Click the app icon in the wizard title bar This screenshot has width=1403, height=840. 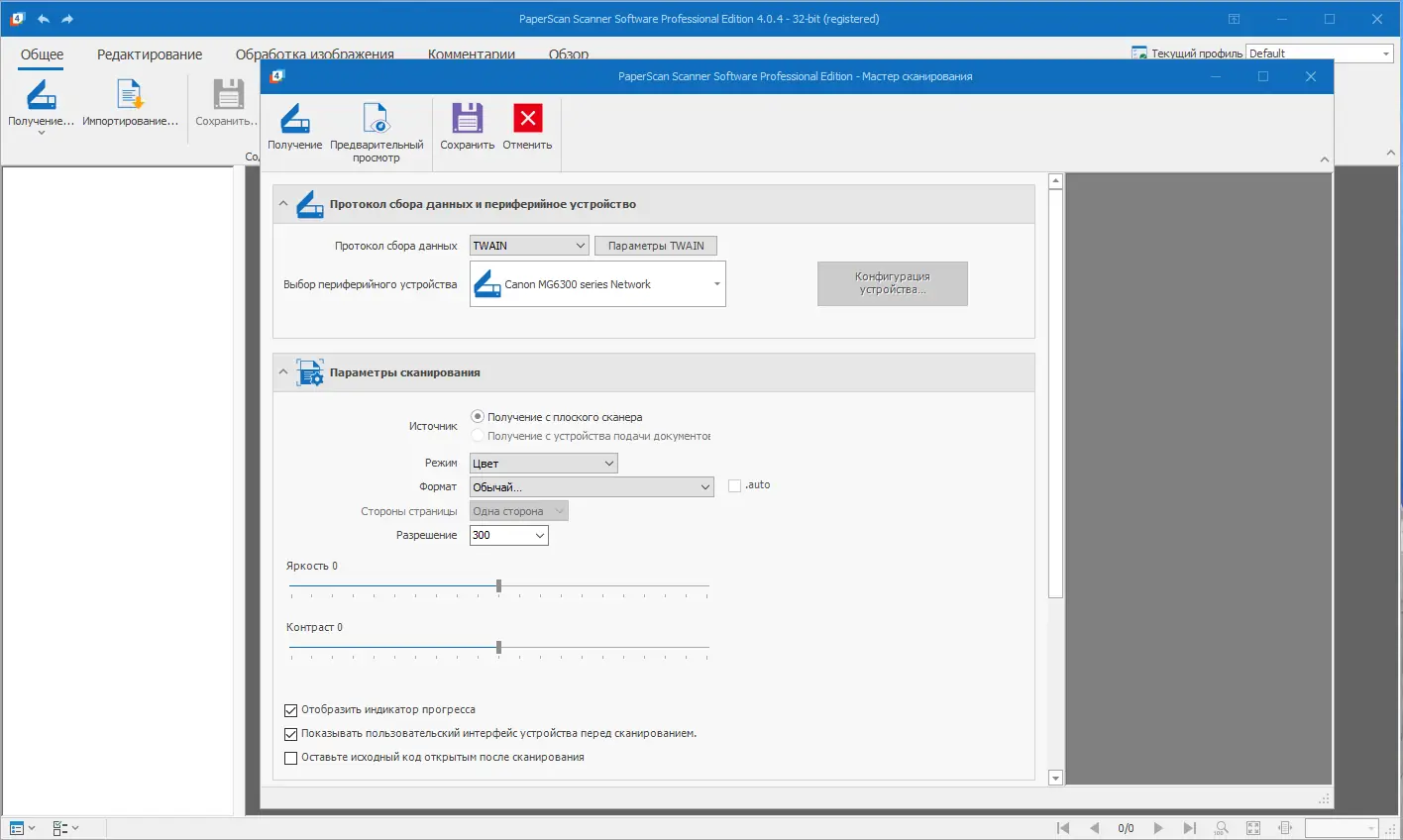pos(277,76)
